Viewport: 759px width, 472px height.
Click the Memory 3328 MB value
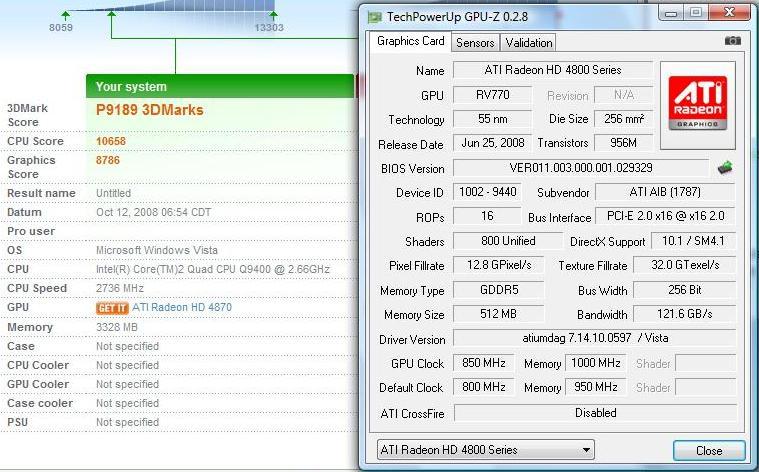click(117, 327)
